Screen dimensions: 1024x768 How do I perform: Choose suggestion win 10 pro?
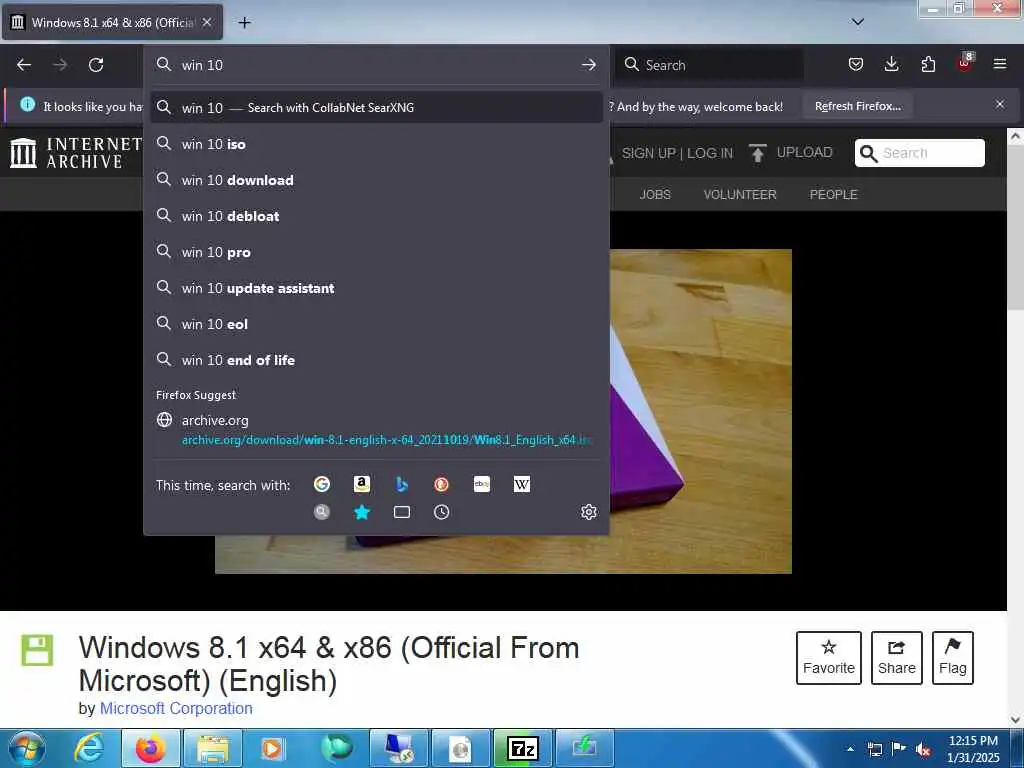376,251
